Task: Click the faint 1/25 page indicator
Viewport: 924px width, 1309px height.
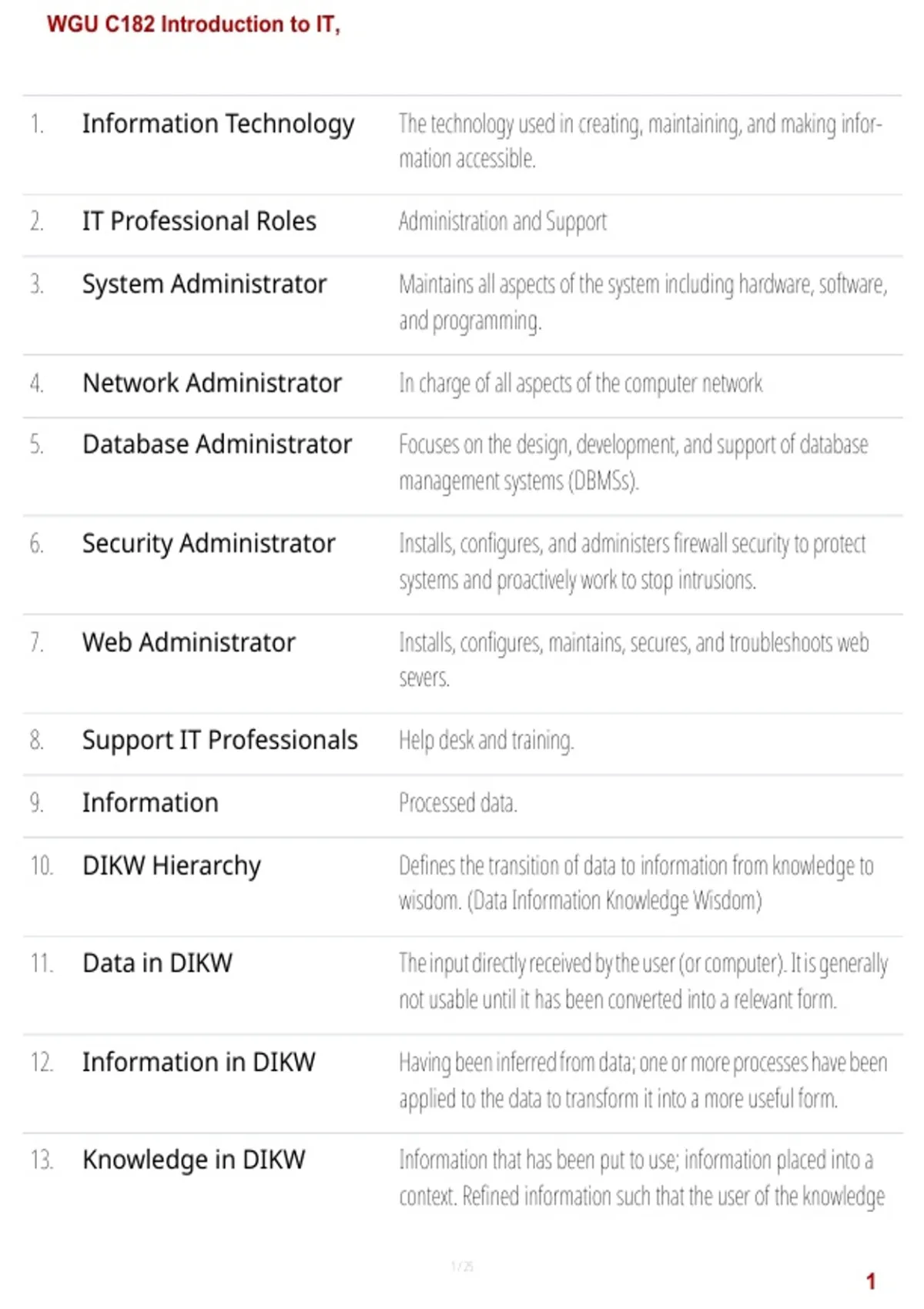Action: click(x=462, y=1266)
